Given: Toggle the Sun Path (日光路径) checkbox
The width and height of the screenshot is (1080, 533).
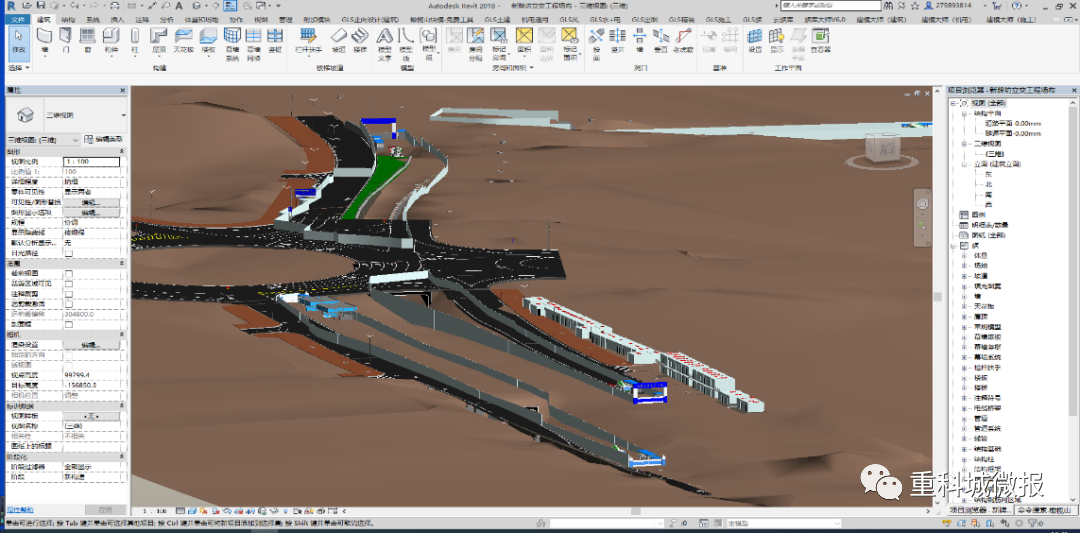Looking at the screenshot, I should 68,253.
